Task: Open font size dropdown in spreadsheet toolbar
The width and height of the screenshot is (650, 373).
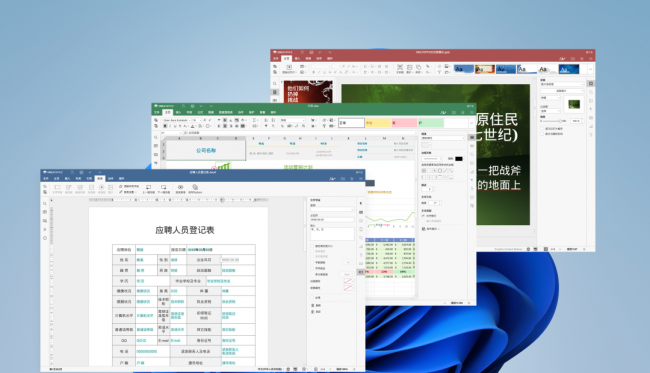Action: (196, 120)
